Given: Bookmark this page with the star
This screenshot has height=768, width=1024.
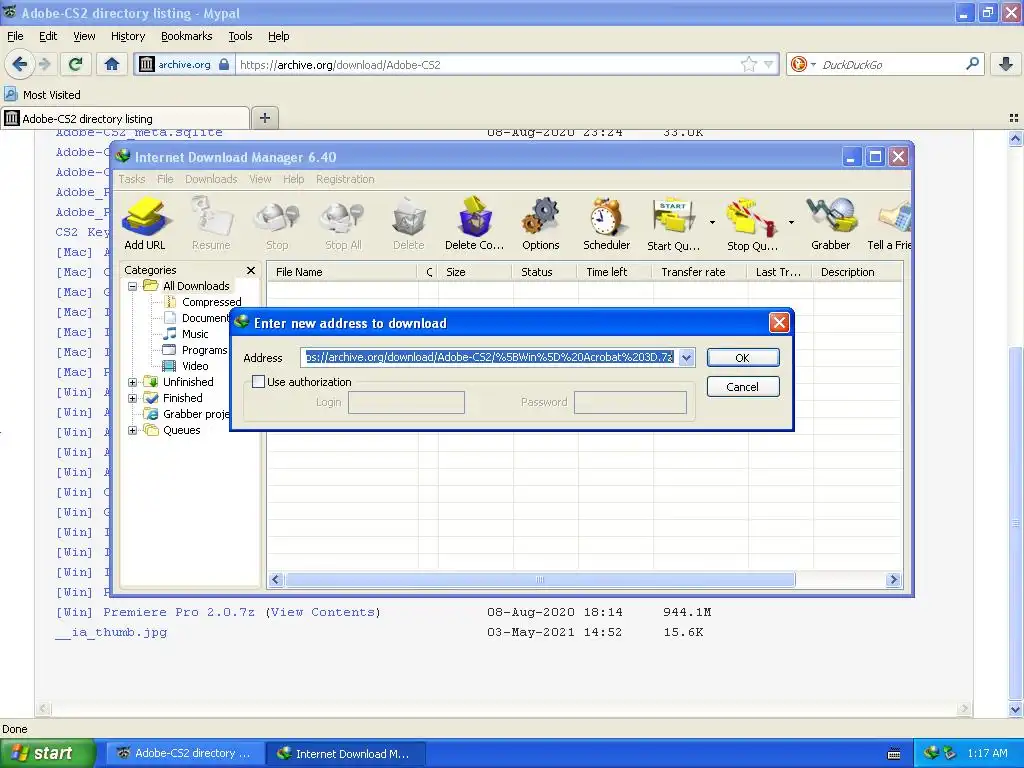Looking at the screenshot, I should [748, 64].
